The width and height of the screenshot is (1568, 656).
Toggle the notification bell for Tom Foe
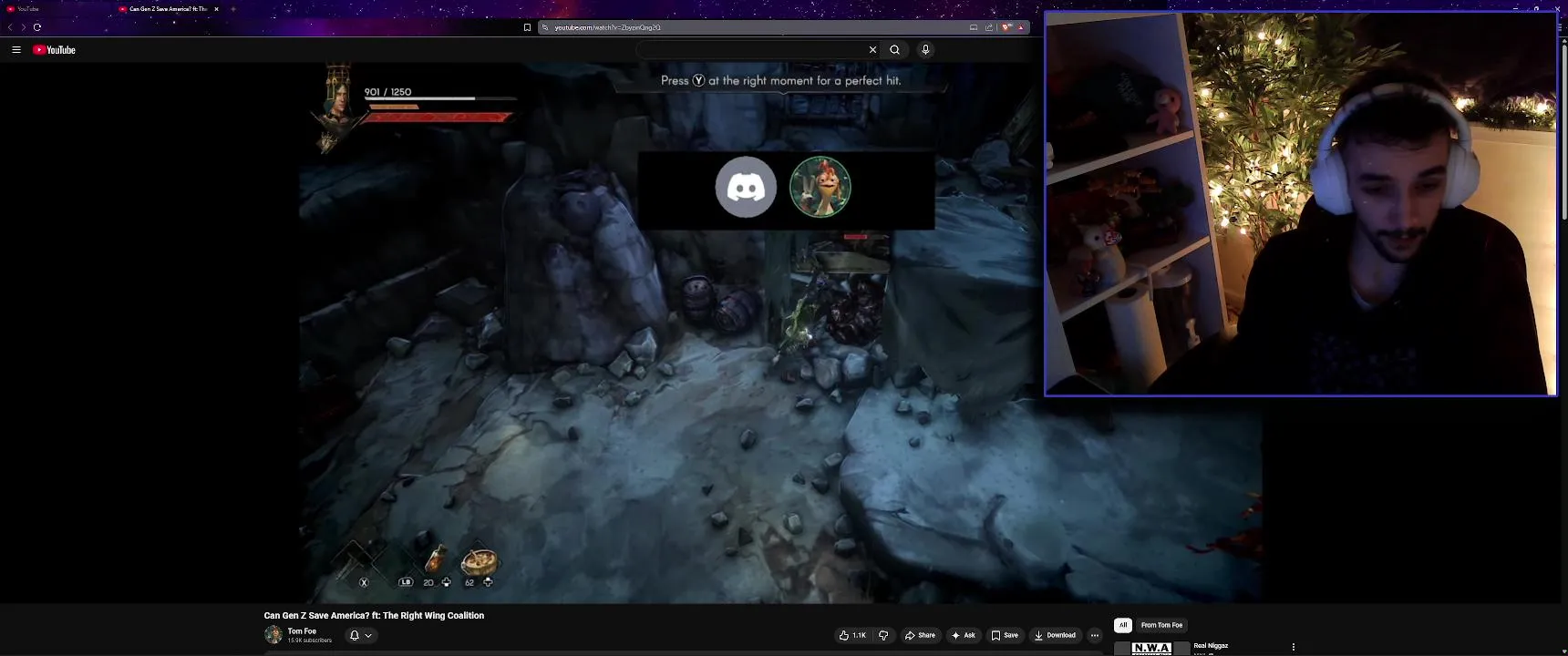pos(355,636)
